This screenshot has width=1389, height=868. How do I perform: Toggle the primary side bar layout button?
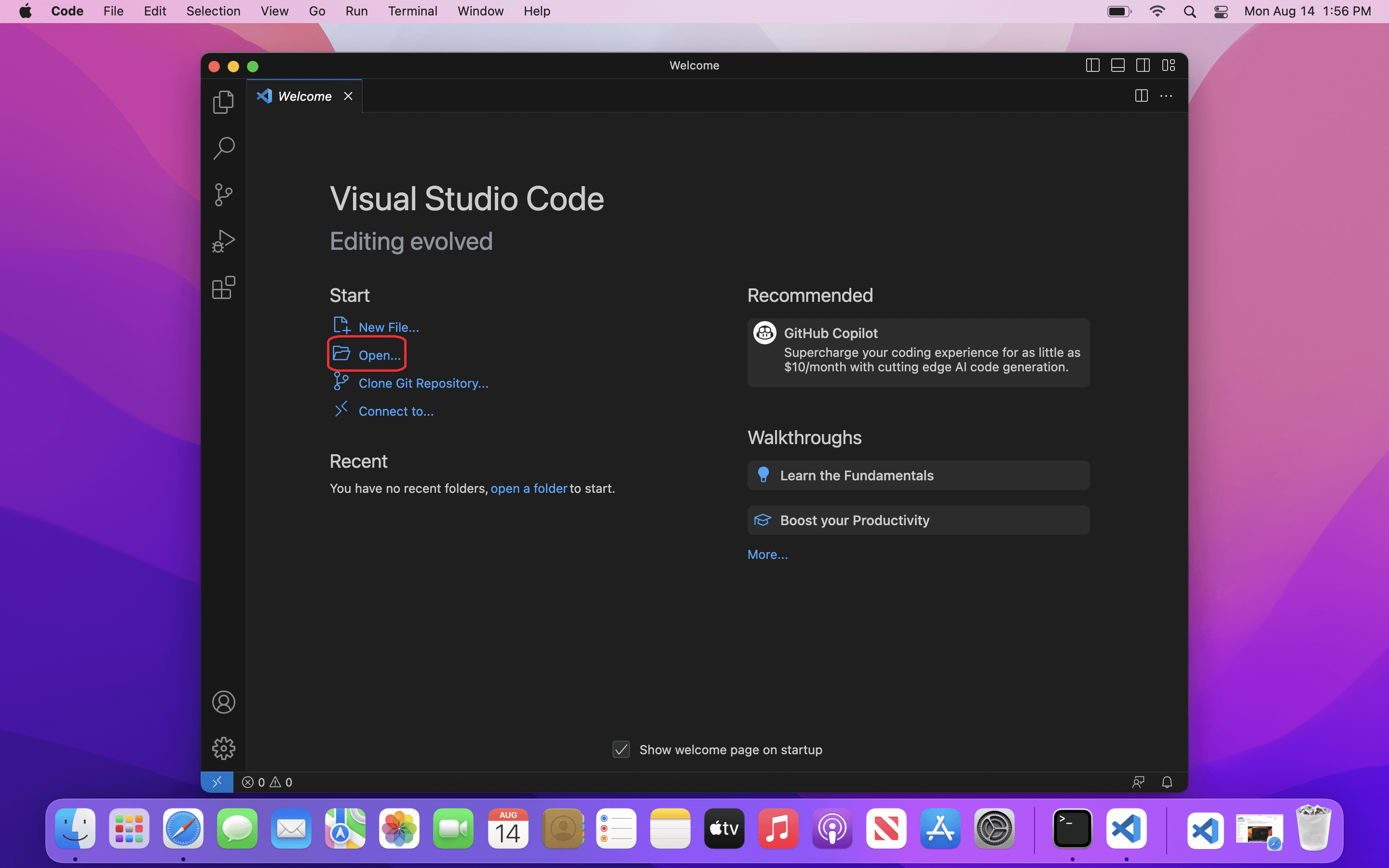tap(1092, 66)
